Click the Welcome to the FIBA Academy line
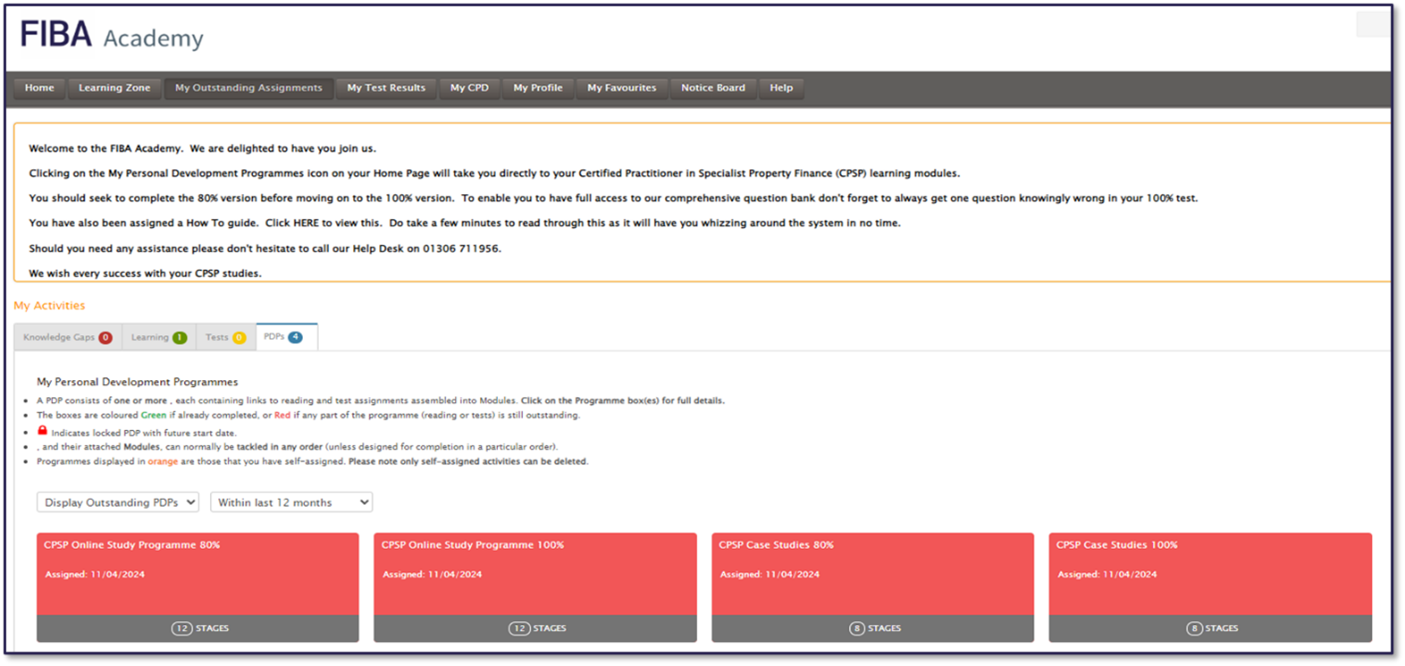The image size is (1405, 666). coord(203,148)
